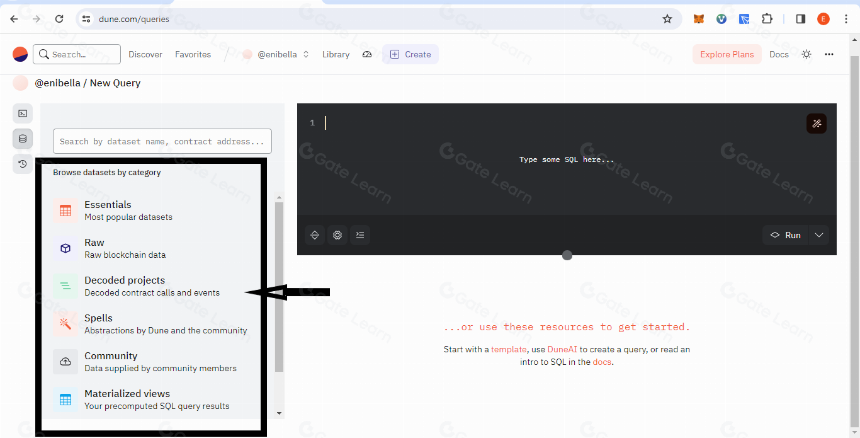Viewport: 860px width, 438px height.
Task: Click Explore Plans button
Action: (727, 54)
